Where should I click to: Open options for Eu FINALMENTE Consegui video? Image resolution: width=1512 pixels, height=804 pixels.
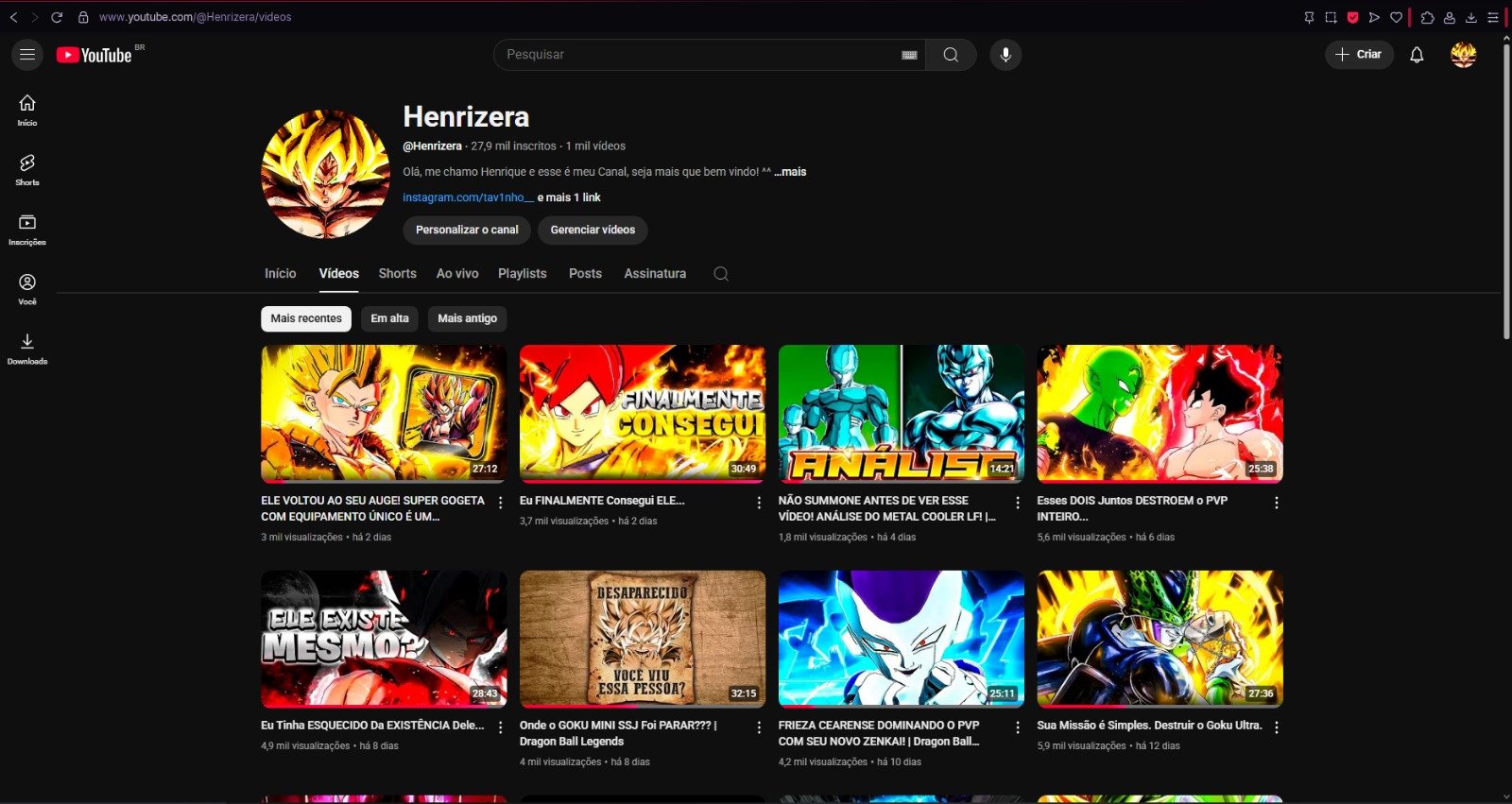[759, 504]
